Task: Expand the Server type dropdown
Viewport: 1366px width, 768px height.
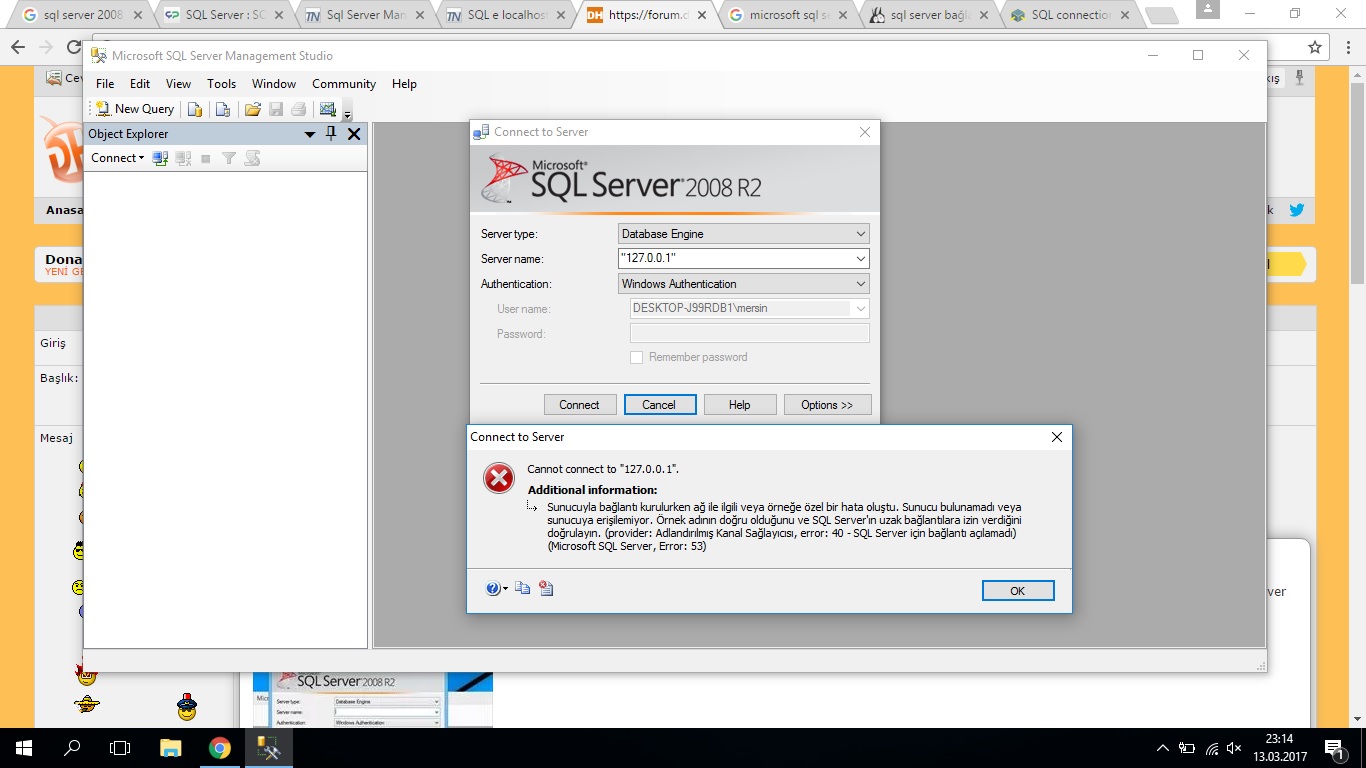Action: [x=860, y=234]
